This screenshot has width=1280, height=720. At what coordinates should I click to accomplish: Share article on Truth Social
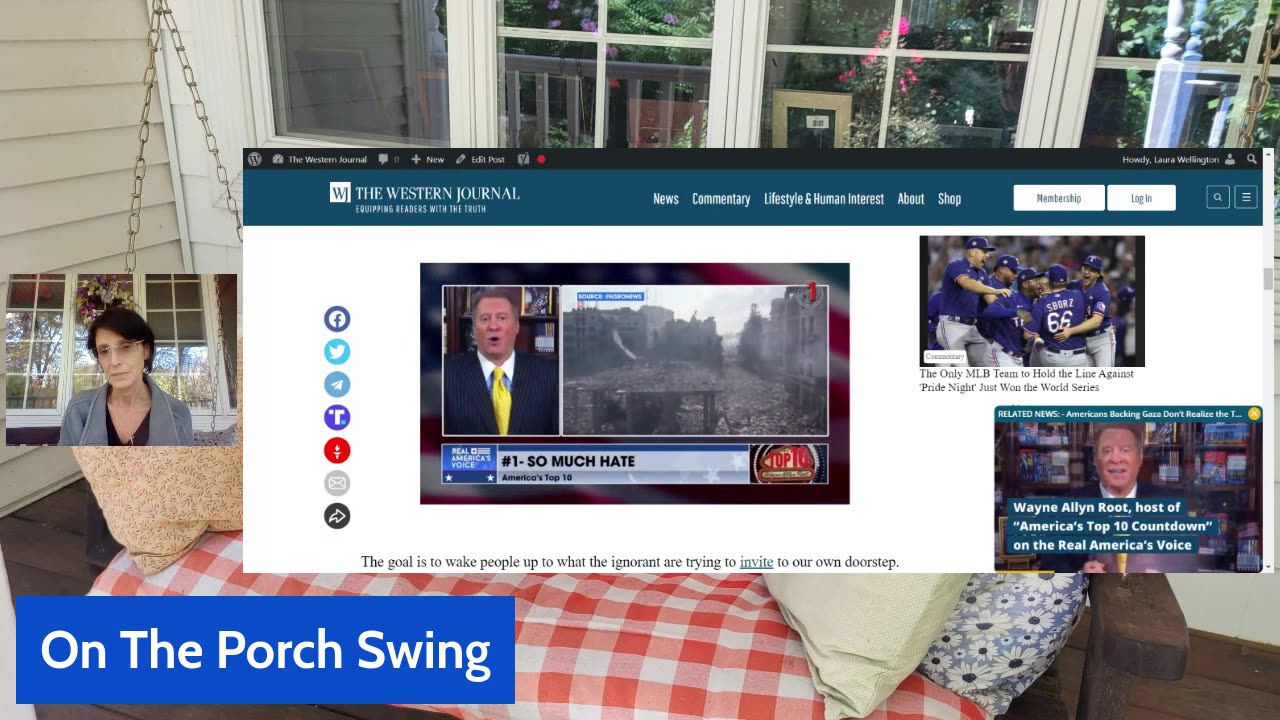tap(337, 417)
